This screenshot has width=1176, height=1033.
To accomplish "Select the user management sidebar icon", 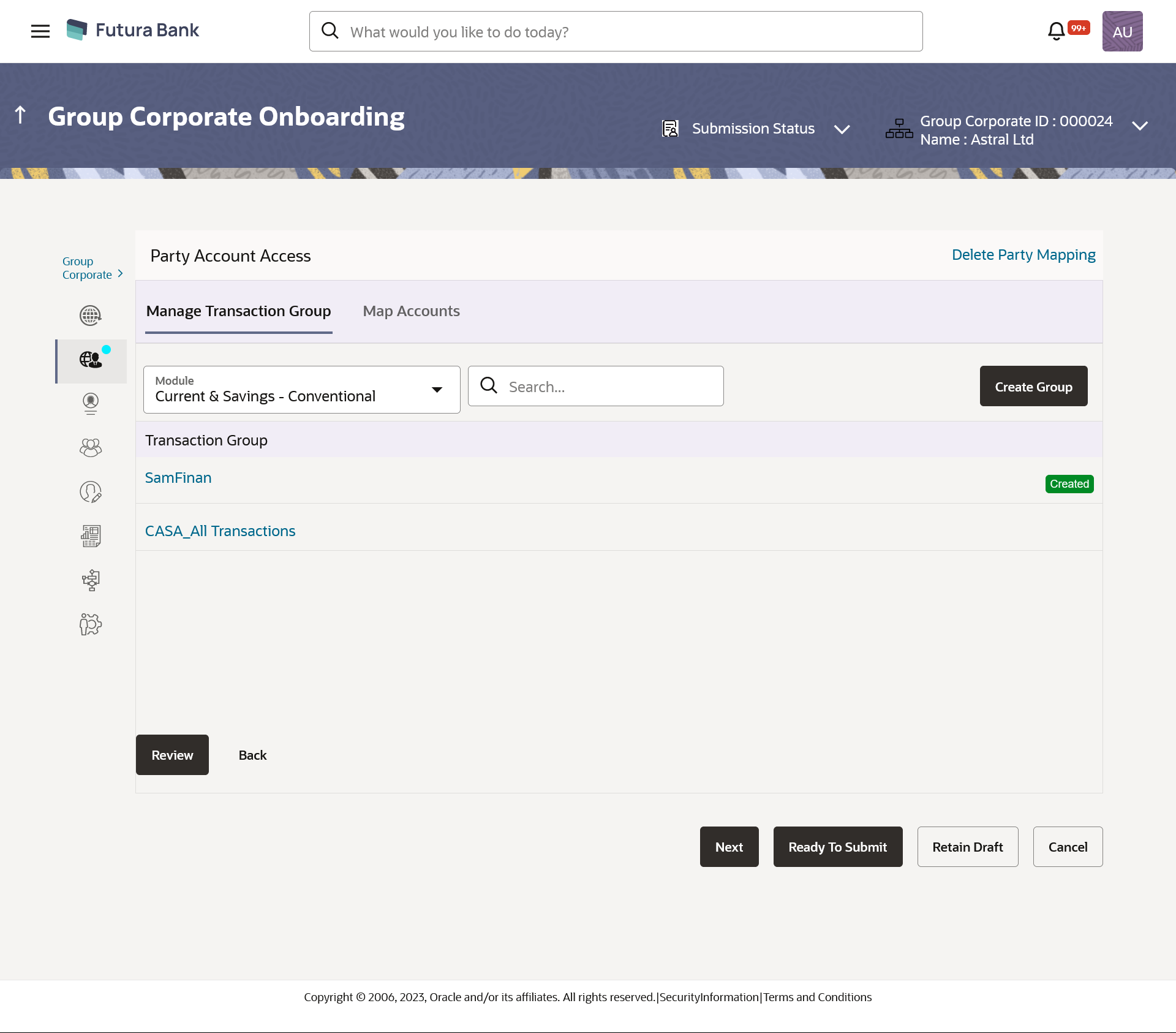I will (91, 404).
